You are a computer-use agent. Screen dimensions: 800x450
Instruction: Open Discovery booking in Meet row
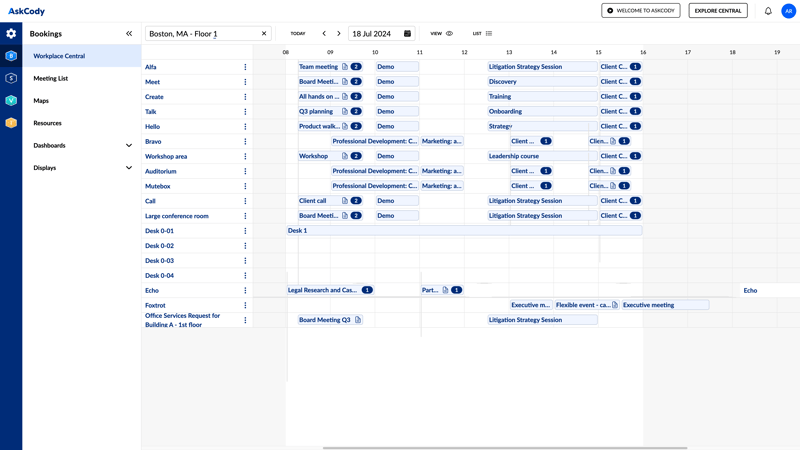(x=542, y=82)
